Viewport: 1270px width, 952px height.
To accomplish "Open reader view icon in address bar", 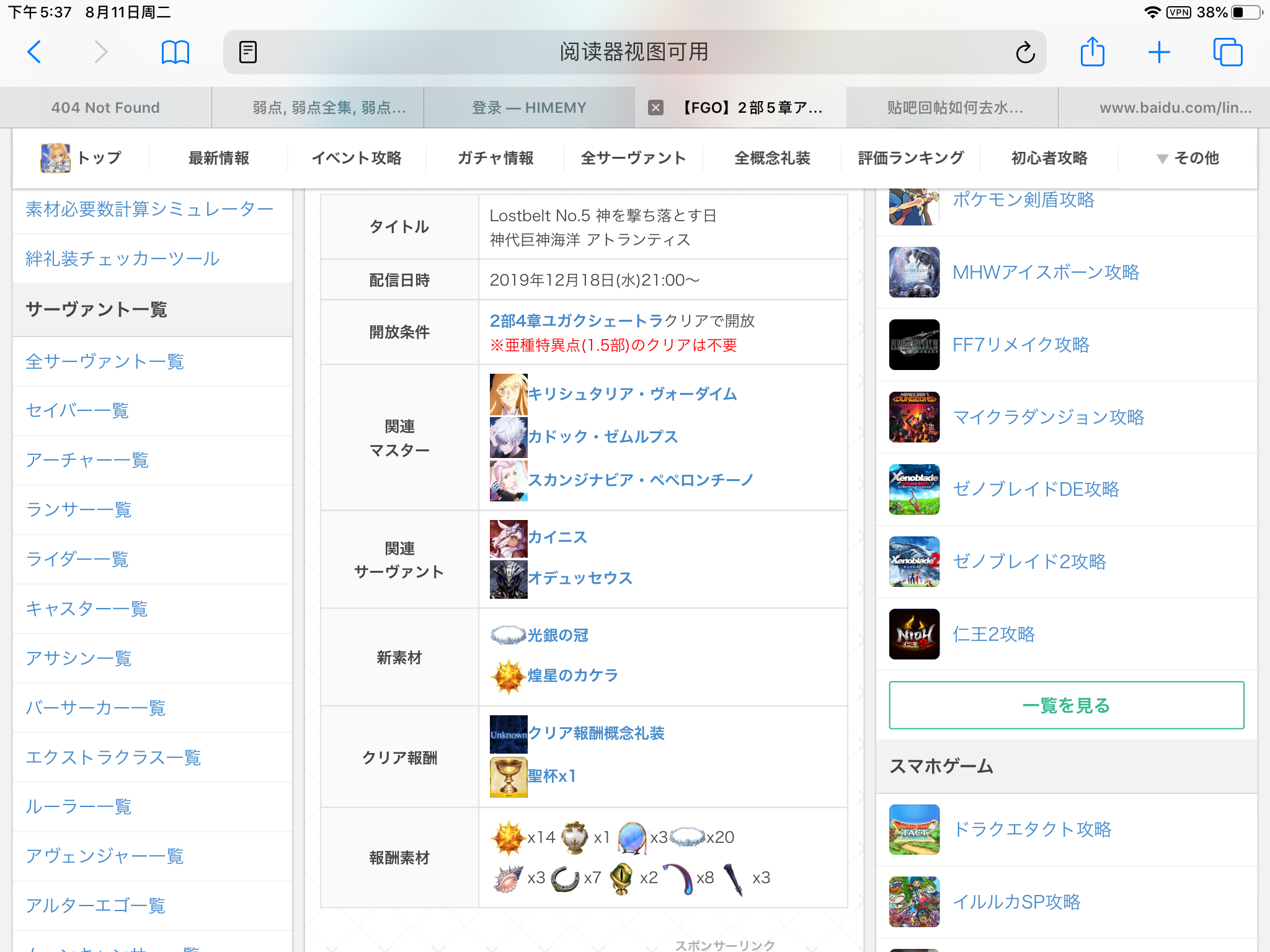I will (x=248, y=52).
